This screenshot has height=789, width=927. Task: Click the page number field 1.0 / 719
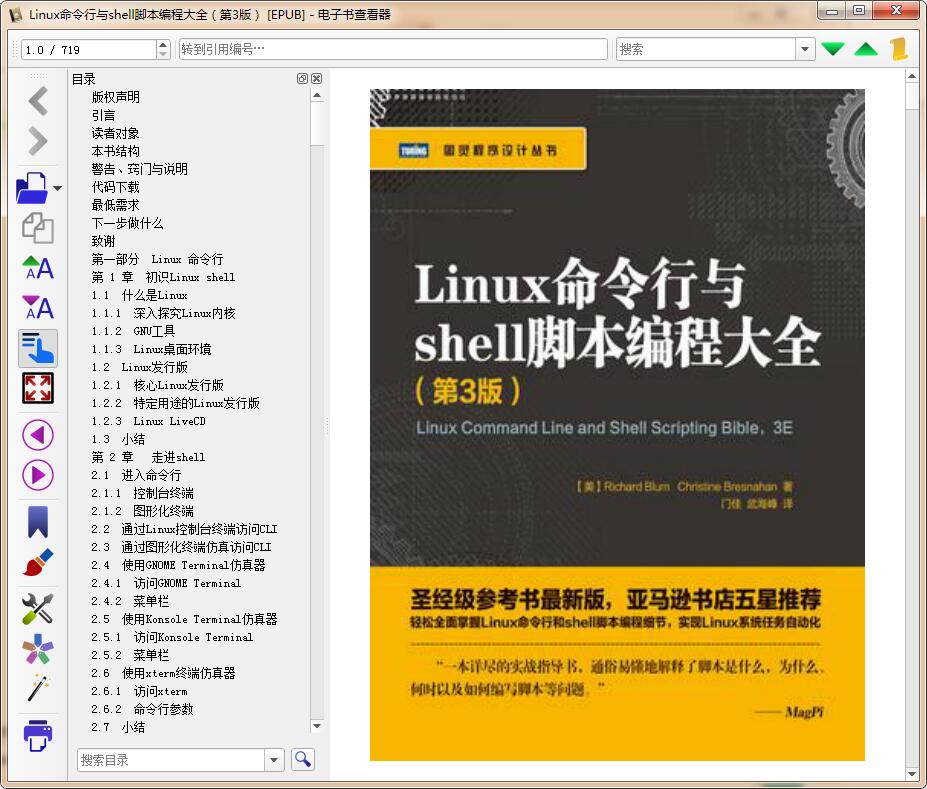point(89,50)
